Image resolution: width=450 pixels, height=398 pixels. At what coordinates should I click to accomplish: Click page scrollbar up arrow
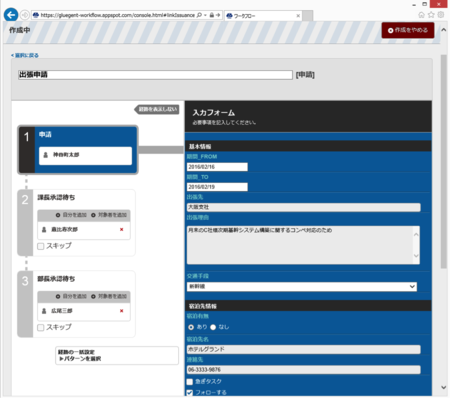[443, 30]
